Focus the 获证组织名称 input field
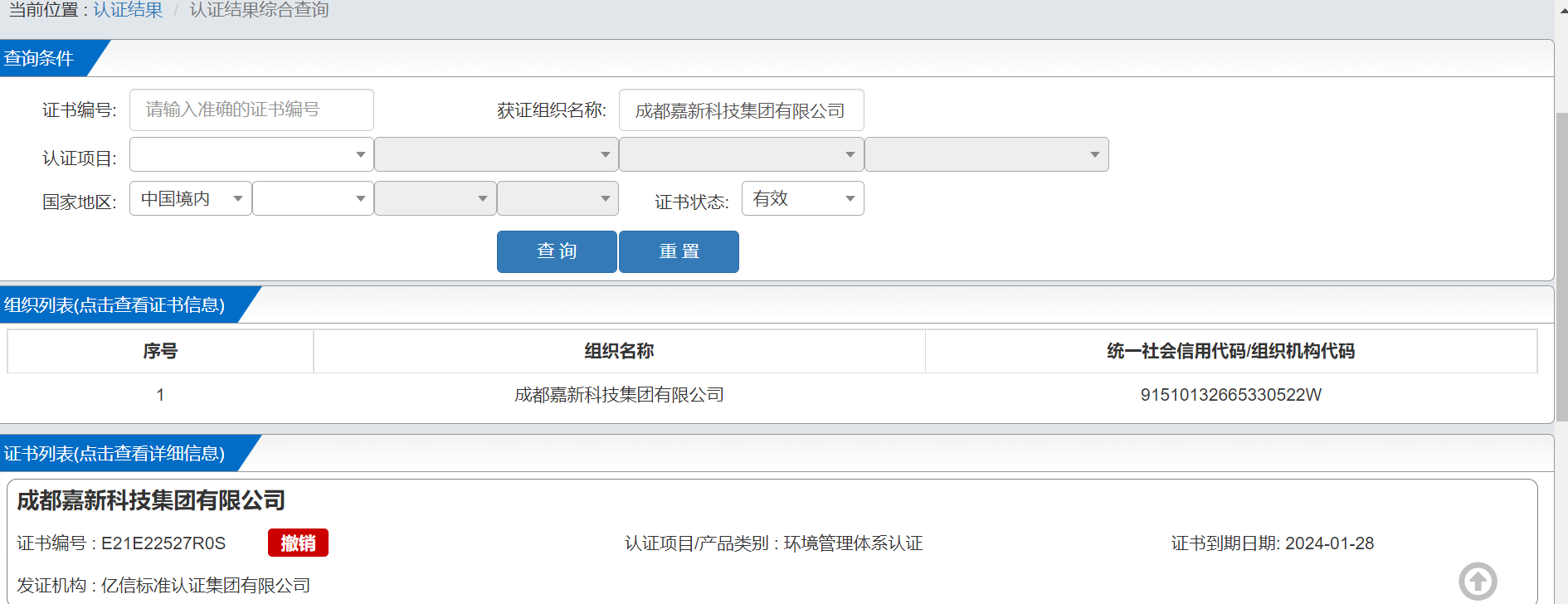The image size is (1568, 604). [x=741, y=110]
